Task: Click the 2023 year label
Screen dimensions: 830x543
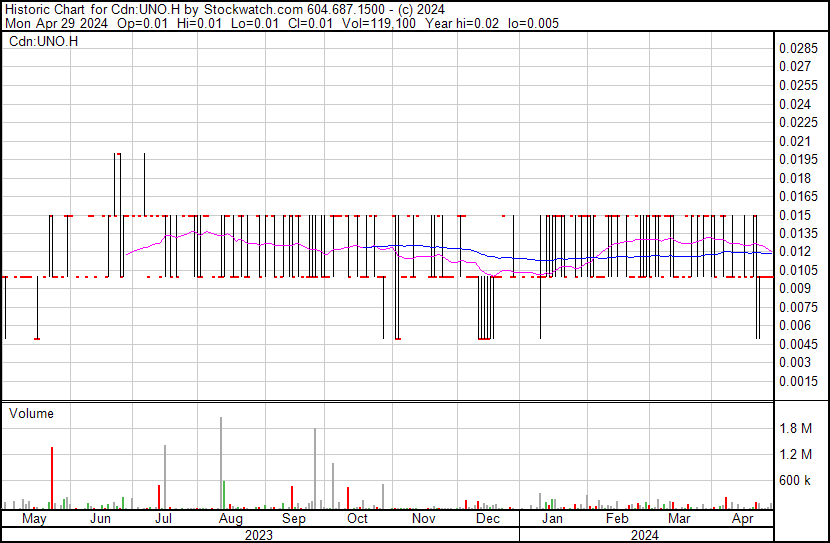Action: [x=259, y=535]
